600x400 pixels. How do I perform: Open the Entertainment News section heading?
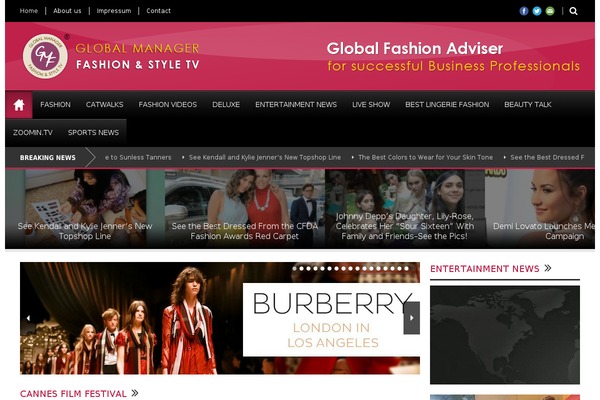click(x=485, y=269)
